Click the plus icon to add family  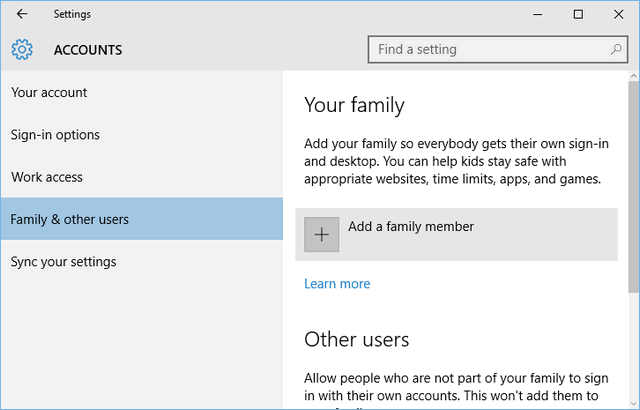(x=322, y=235)
